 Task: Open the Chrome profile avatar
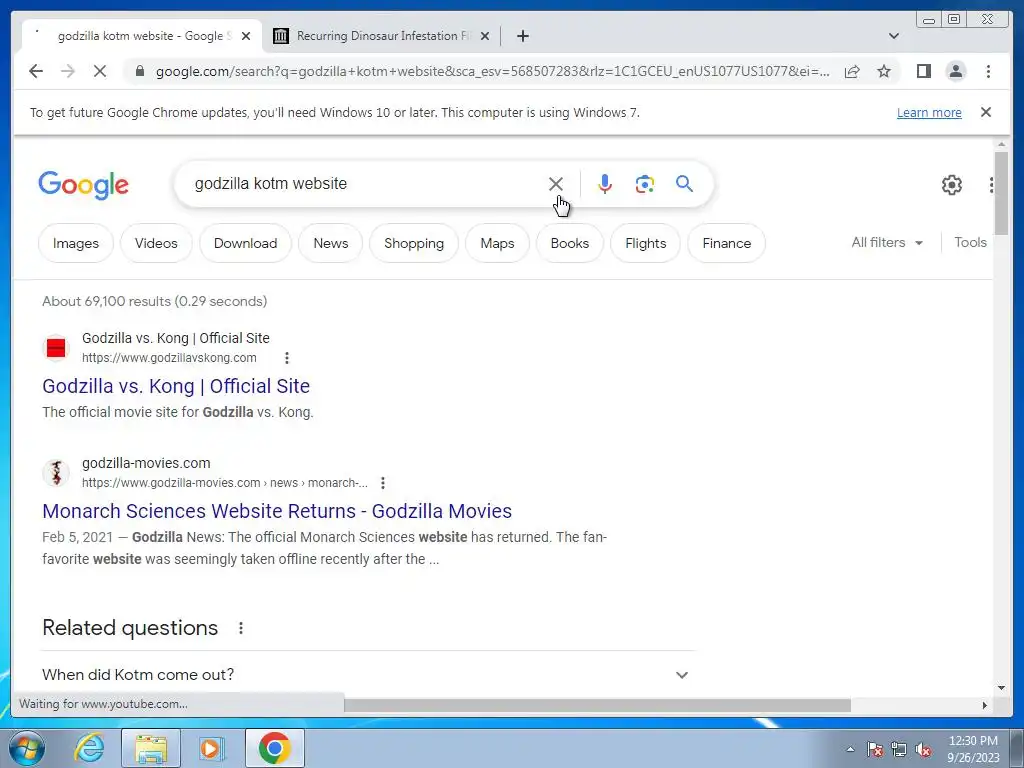click(x=955, y=71)
